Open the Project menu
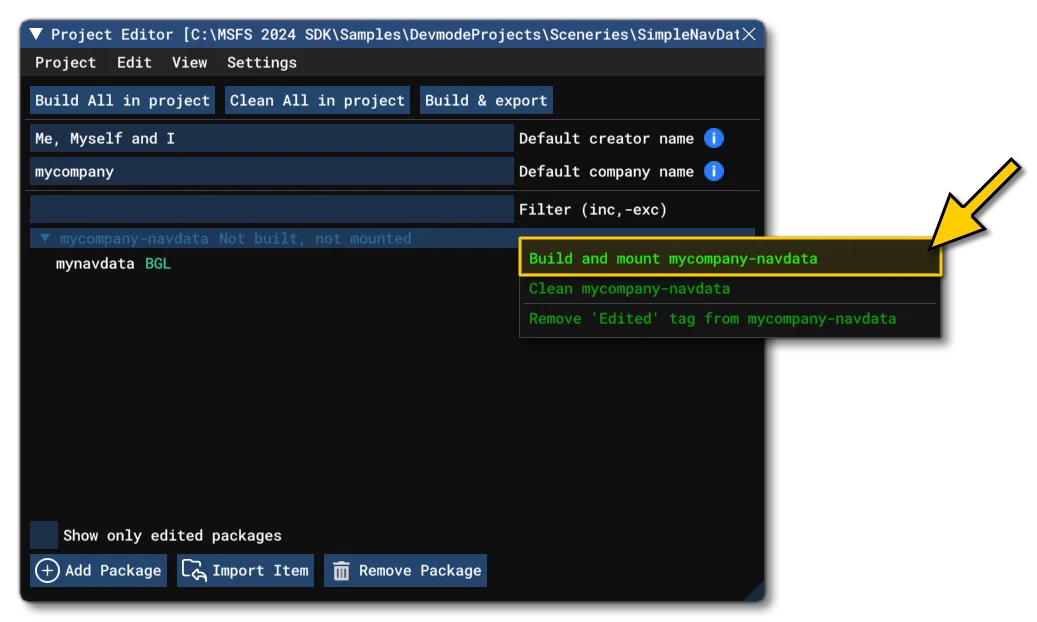The image size is (1037, 622). [65, 62]
